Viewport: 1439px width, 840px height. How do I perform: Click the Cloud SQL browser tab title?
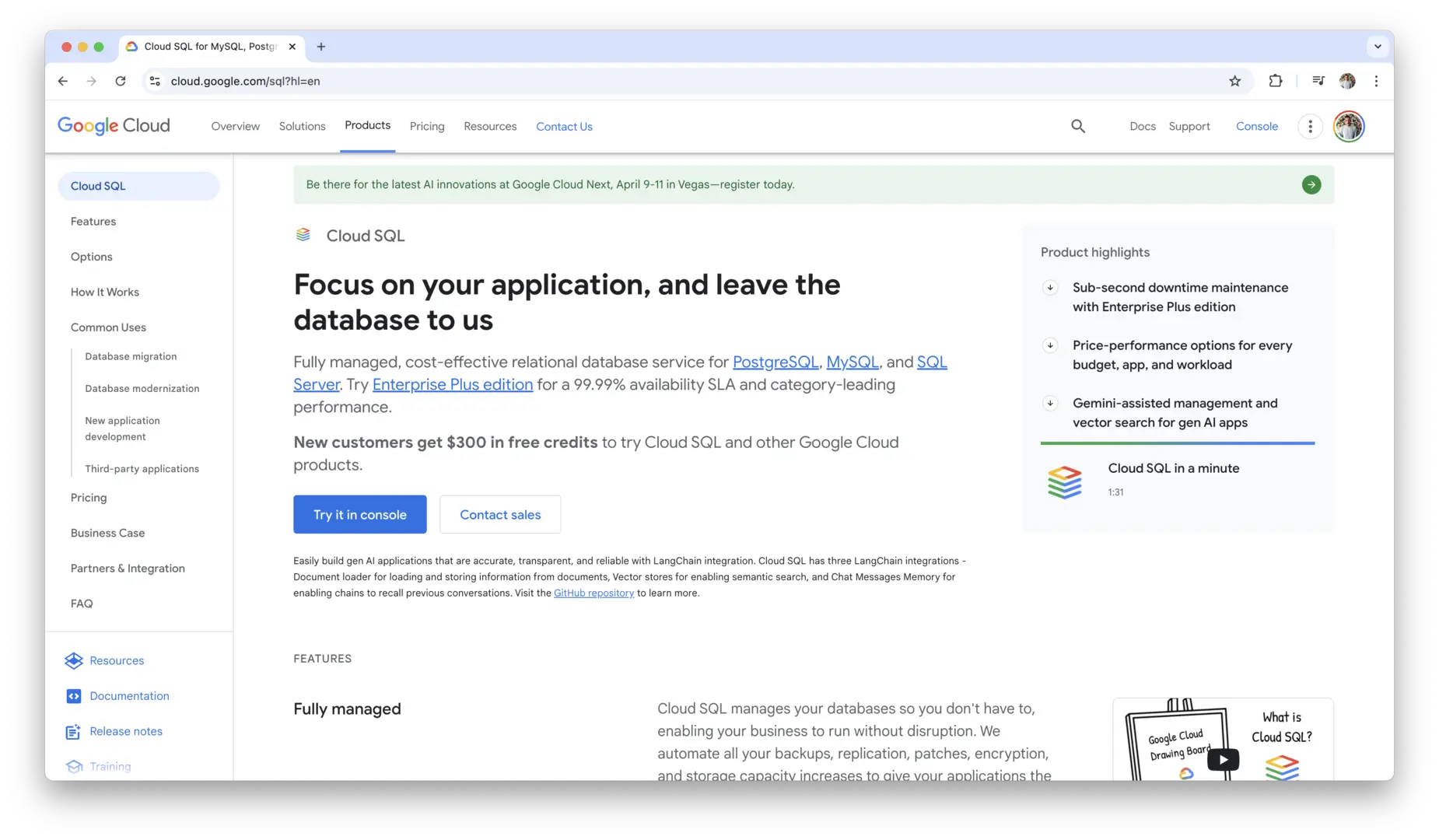pos(211,47)
